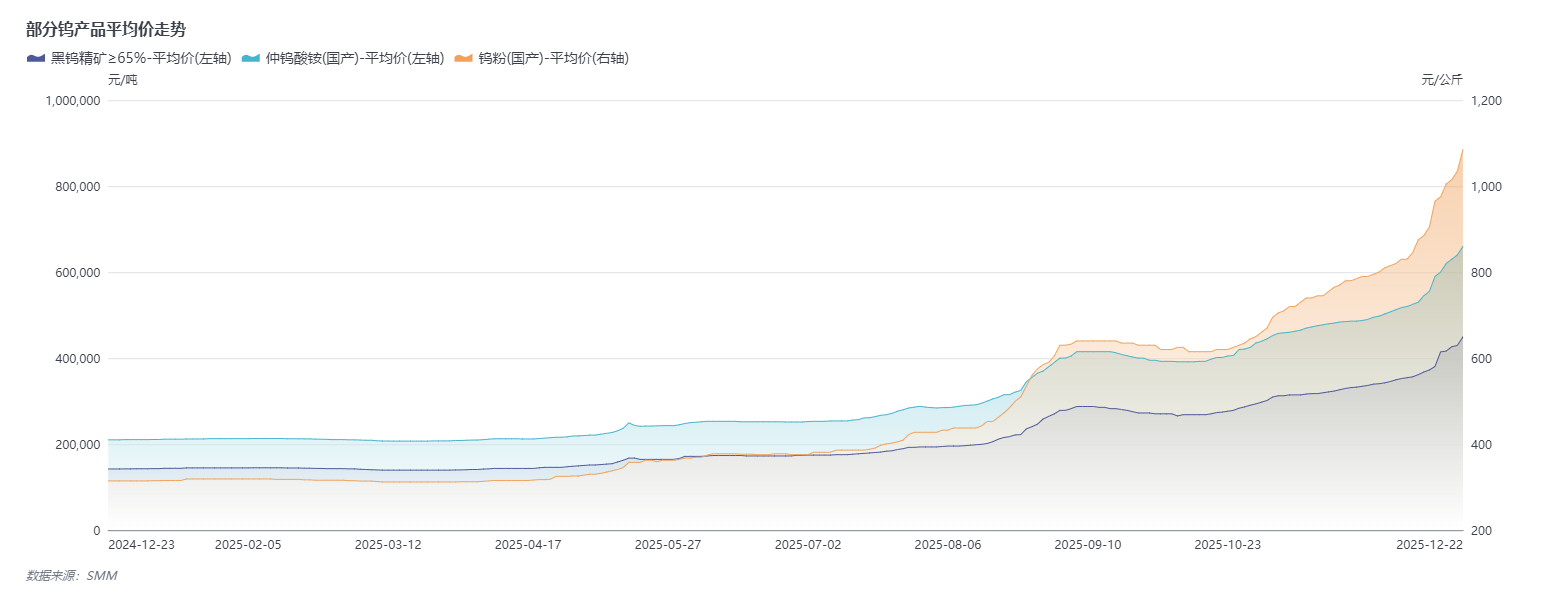Click the 元/吨 left axis unit label
1541x600 pixels.
click(122, 80)
